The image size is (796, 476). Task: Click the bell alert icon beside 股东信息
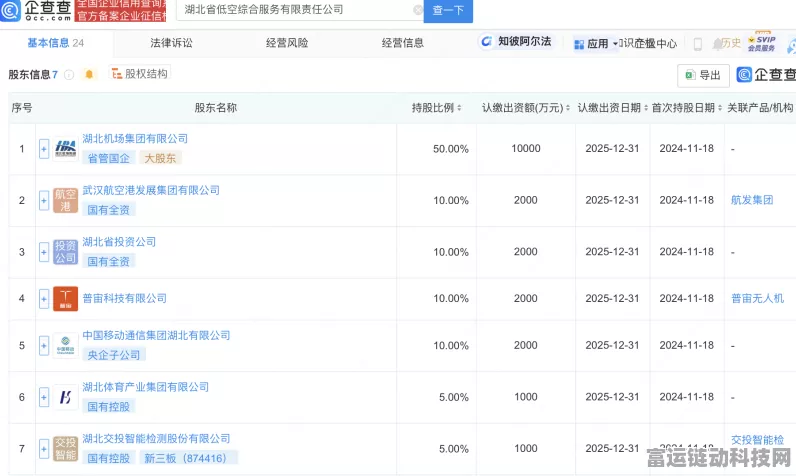pos(89,75)
